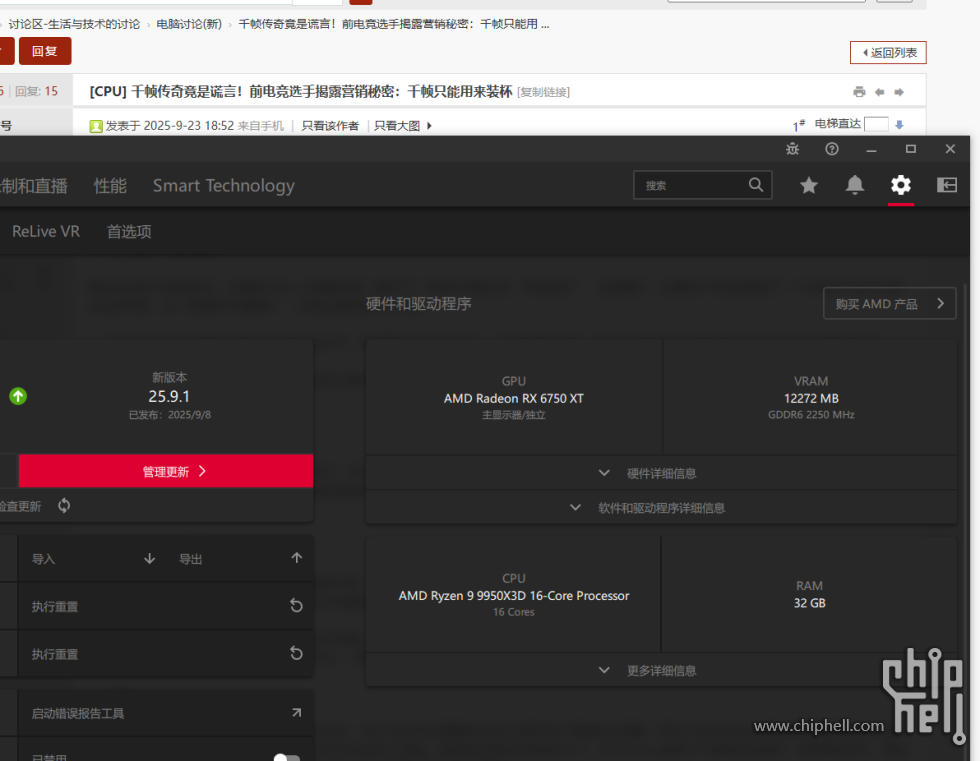Viewport: 980px width, 761px height.
Task: Click the forum previous thread arrow icon
Action: (879, 92)
